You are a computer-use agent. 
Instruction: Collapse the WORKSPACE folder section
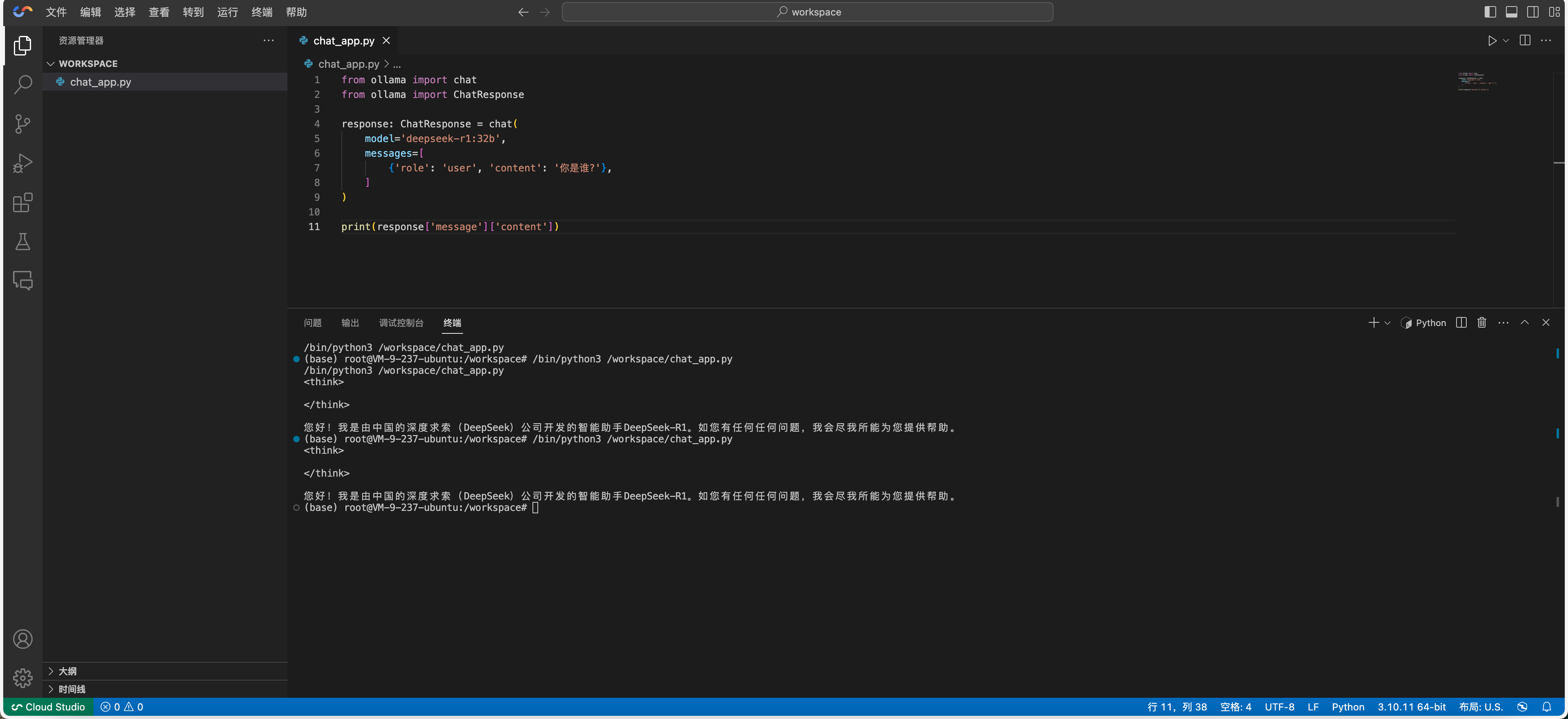pos(164,64)
